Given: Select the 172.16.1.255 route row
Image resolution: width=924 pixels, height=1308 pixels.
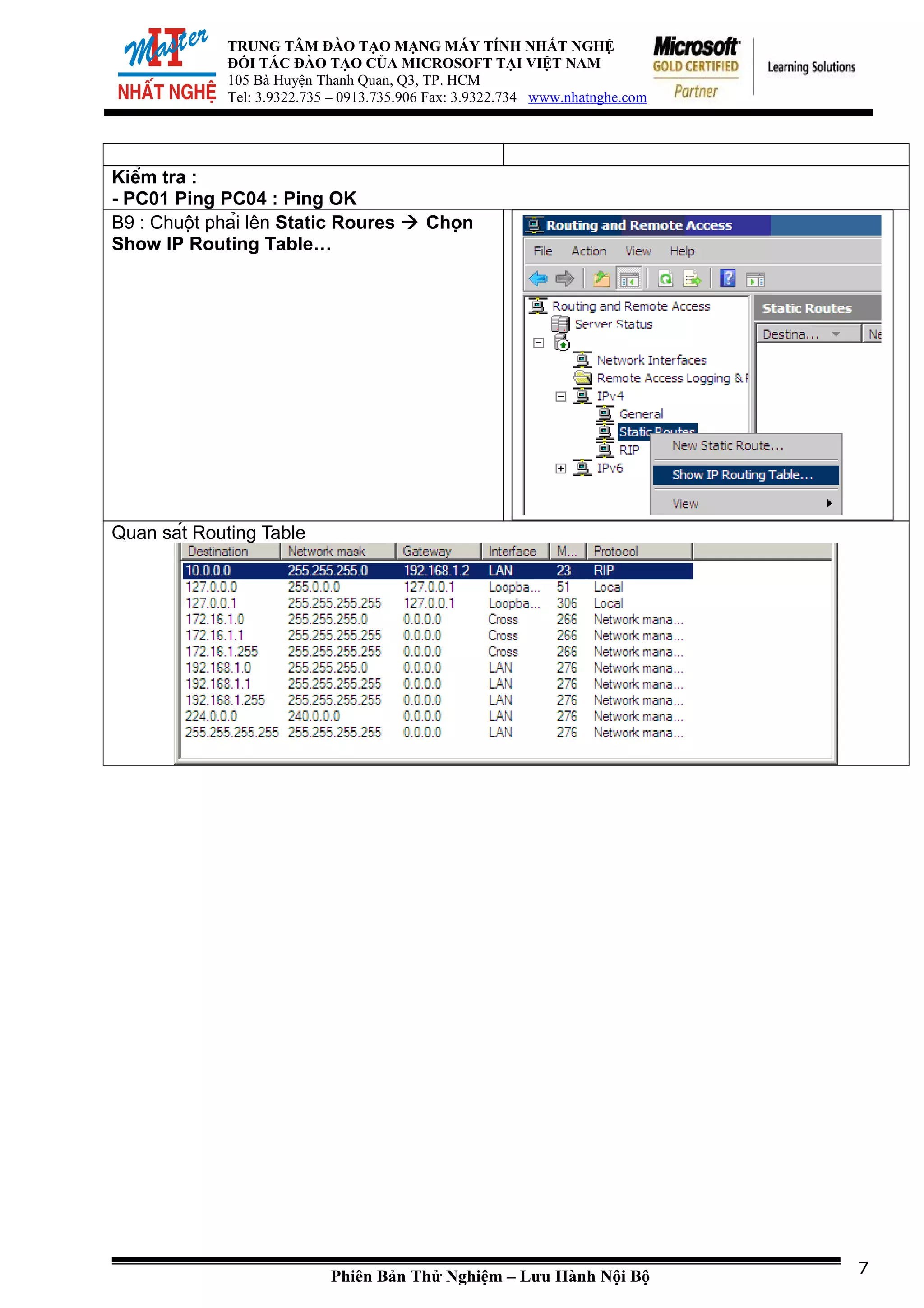Looking at the screenshot, I should 437,651.
